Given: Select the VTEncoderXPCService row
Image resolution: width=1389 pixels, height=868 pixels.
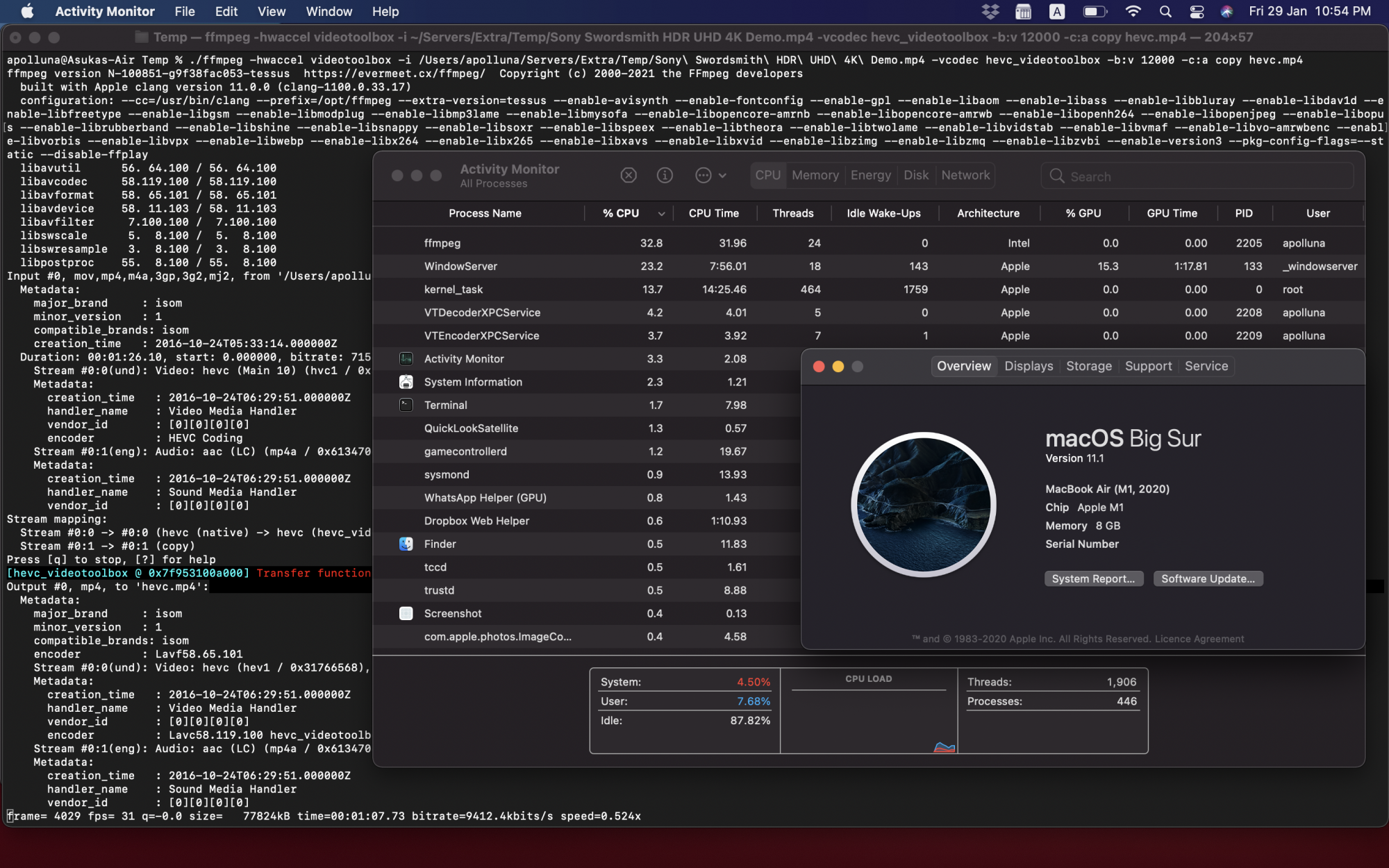Looking at the screenshot, I should tap(869, 335).
